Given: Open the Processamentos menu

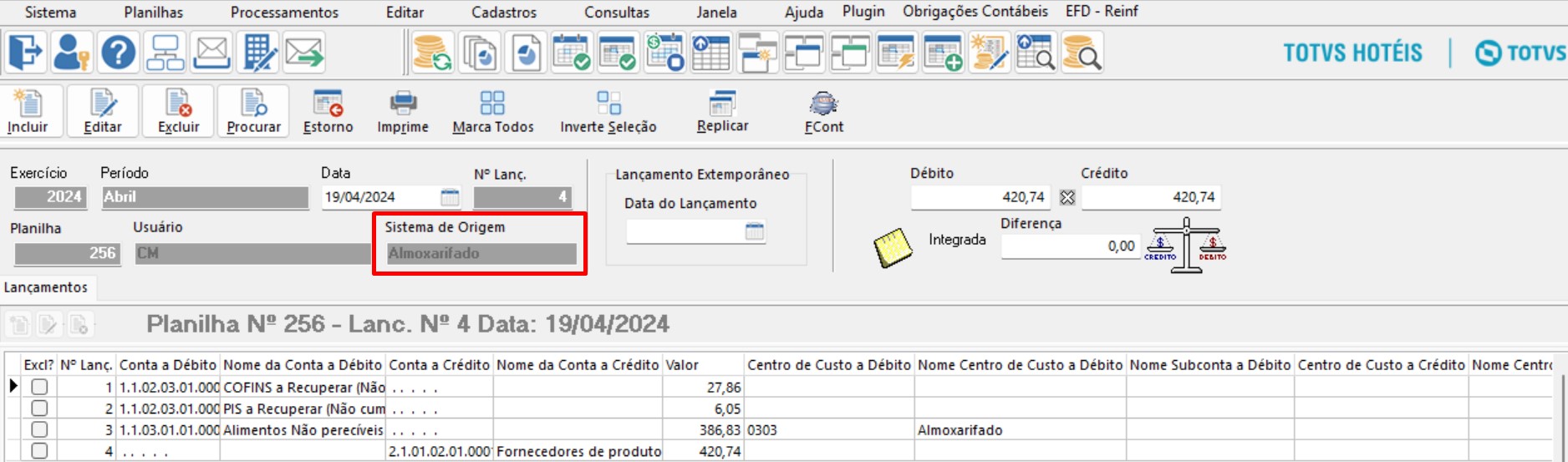Looking at the screenshot, I should coord(284,13).
